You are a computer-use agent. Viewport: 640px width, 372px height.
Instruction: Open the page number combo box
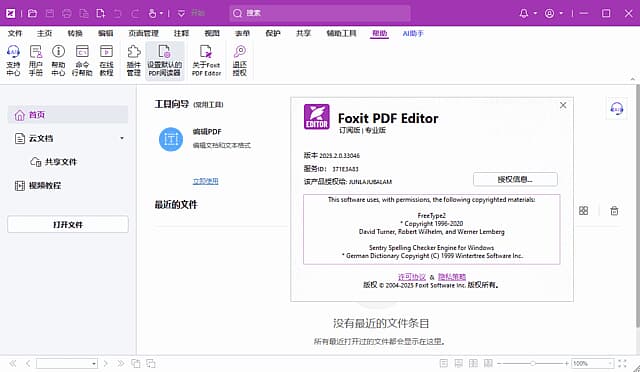click(x=67, y=363)
